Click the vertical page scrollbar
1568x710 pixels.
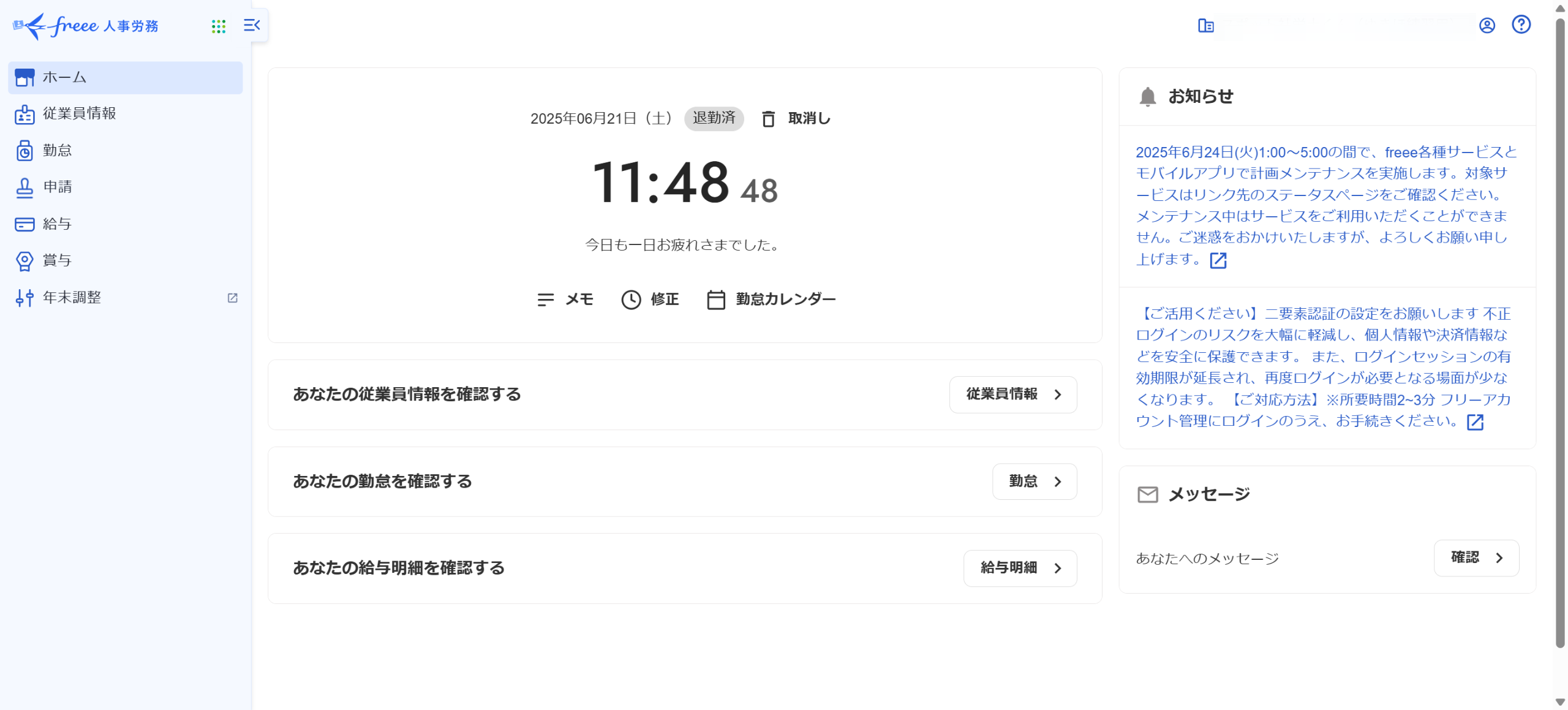[1559, 331]
